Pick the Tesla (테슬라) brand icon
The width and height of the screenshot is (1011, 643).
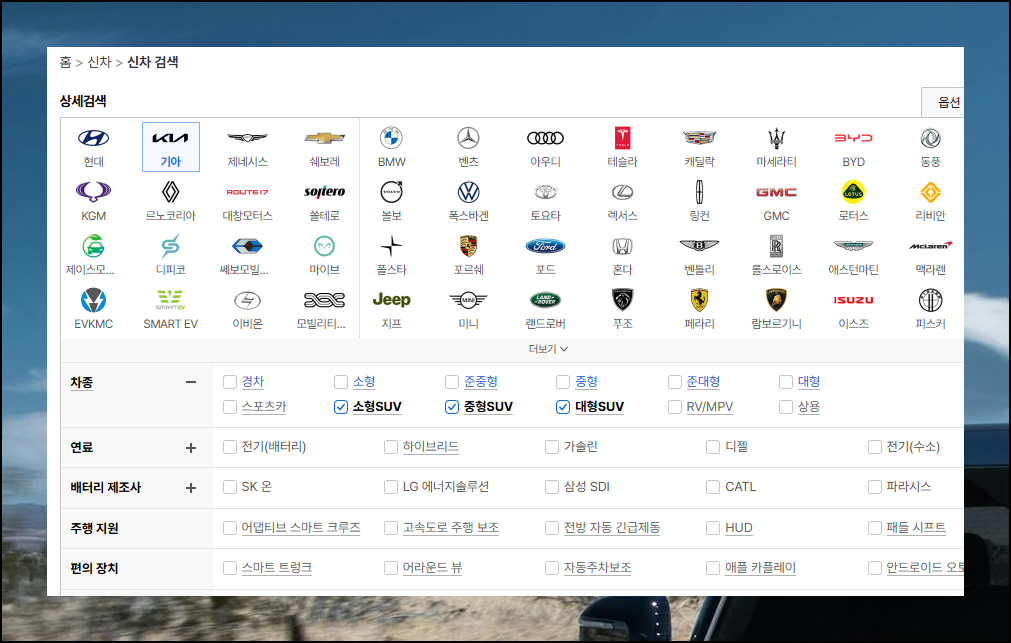622,138
